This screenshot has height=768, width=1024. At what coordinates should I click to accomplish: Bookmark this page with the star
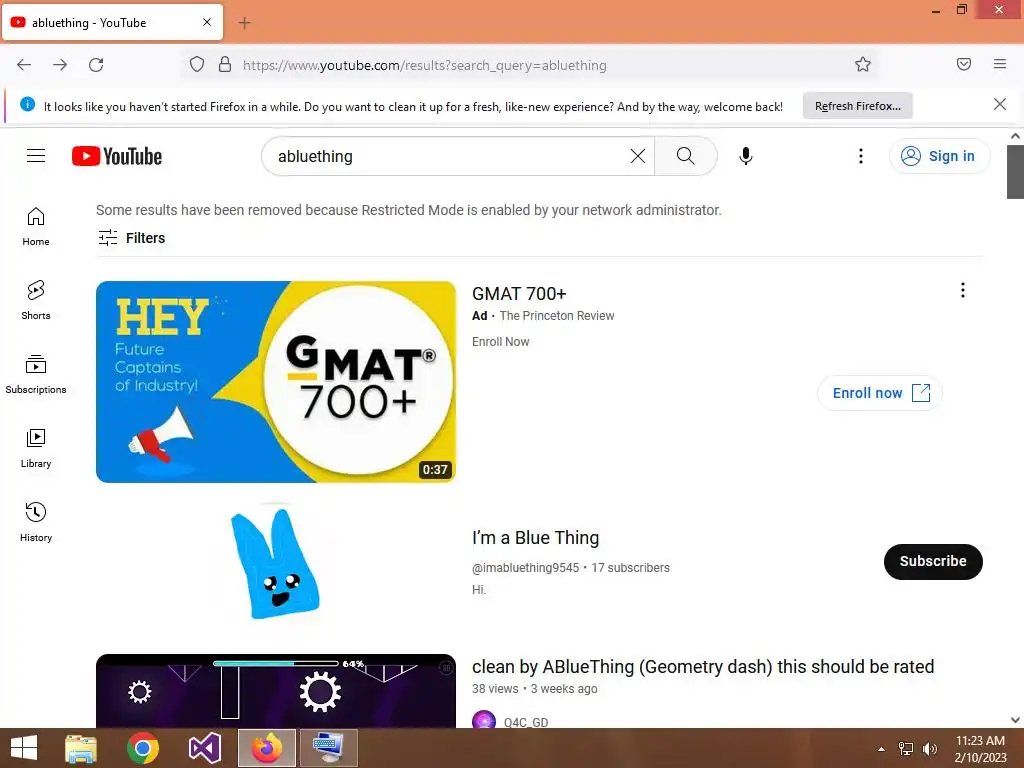[863, 64]
